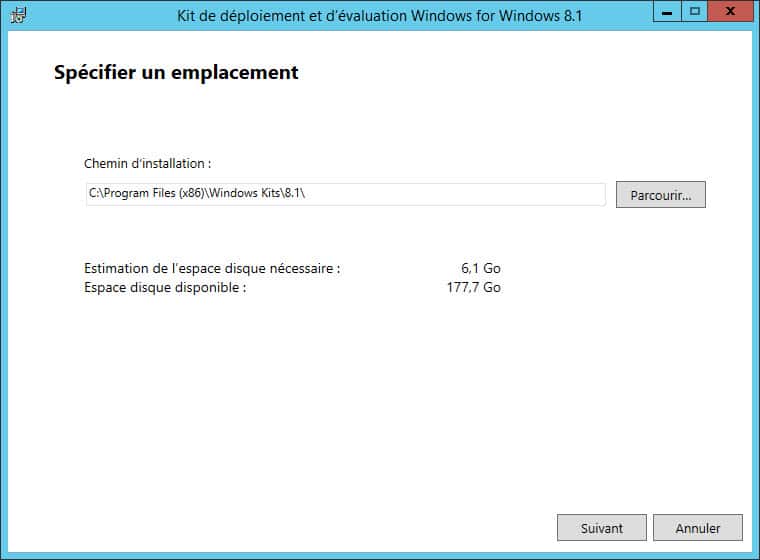Cancel setup with the Annuler button
Viewport: 760px width, 560px height.
[x=697, y=528]
